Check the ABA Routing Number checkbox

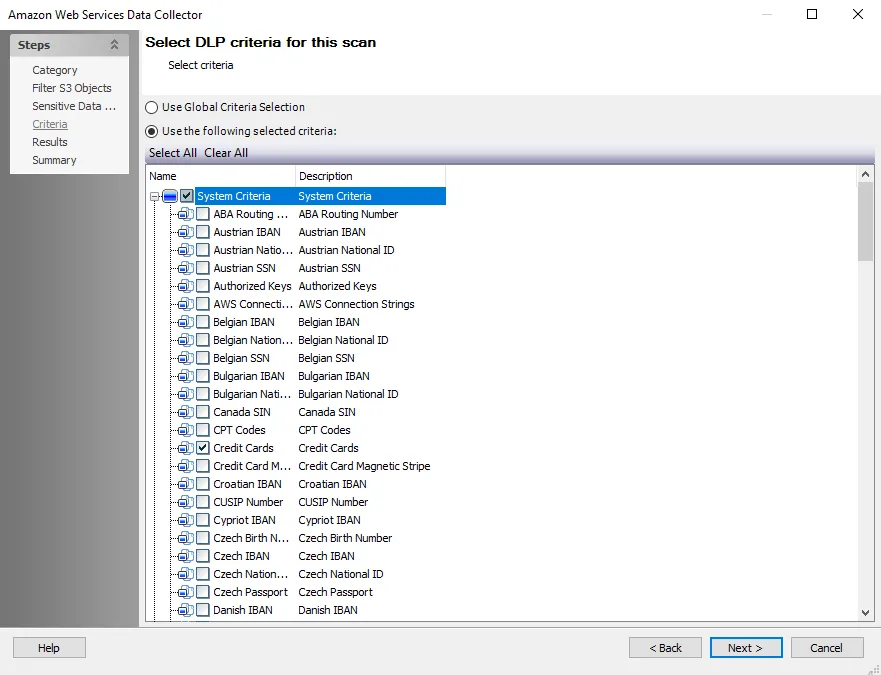pyautogui.click(x=203, y=214)
